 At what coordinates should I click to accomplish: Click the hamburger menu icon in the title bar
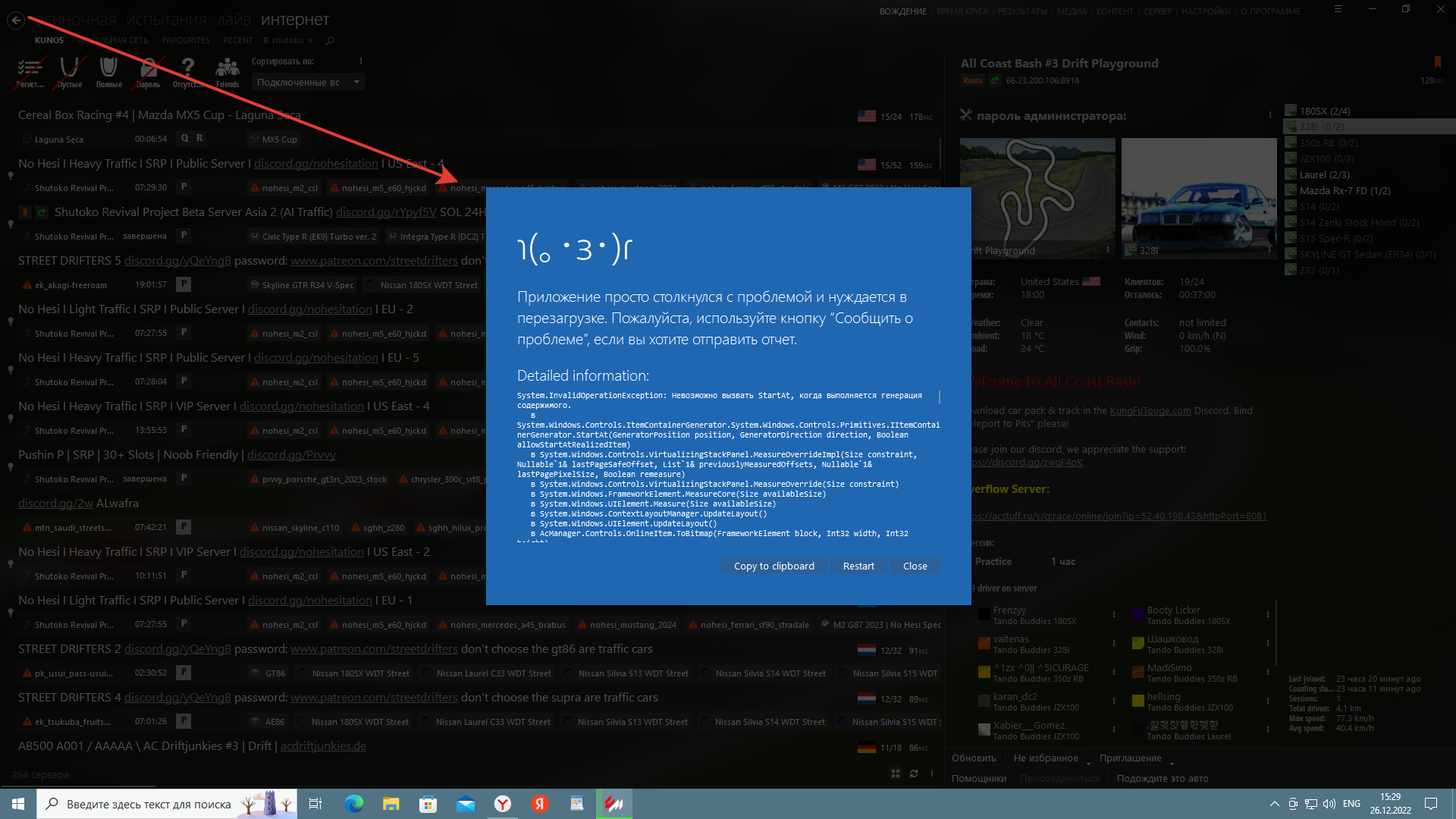coord(1338,9)
